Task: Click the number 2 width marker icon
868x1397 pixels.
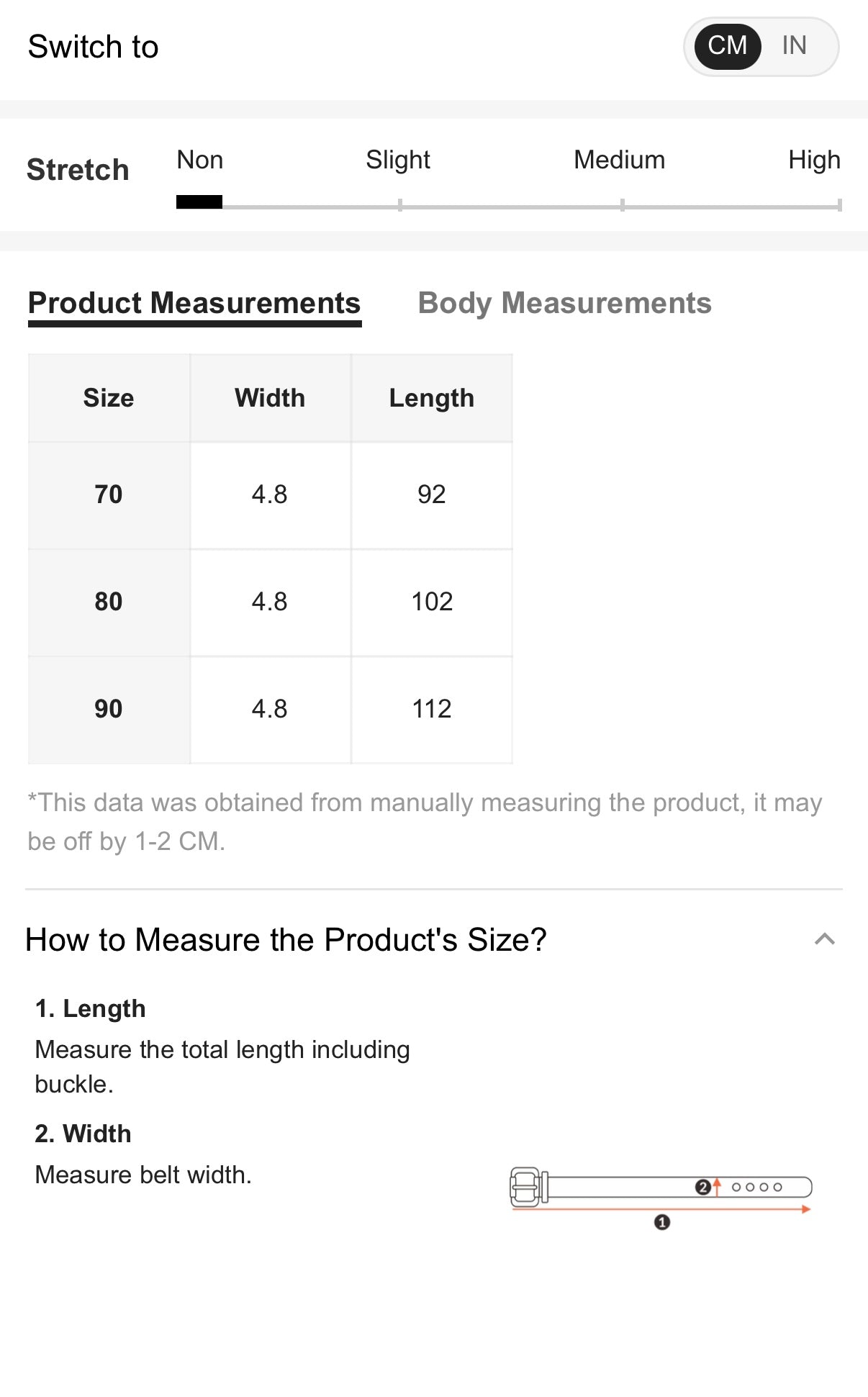Action: click(x=703, y=1187)
